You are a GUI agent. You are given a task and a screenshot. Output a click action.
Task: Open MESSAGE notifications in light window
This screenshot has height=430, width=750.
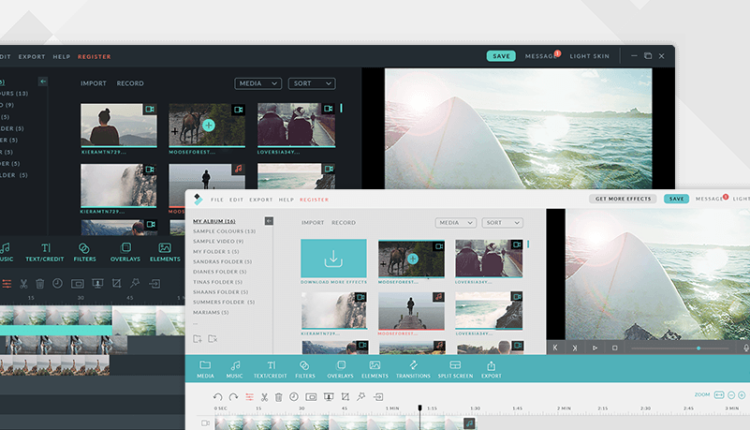(x=711, y=198)
